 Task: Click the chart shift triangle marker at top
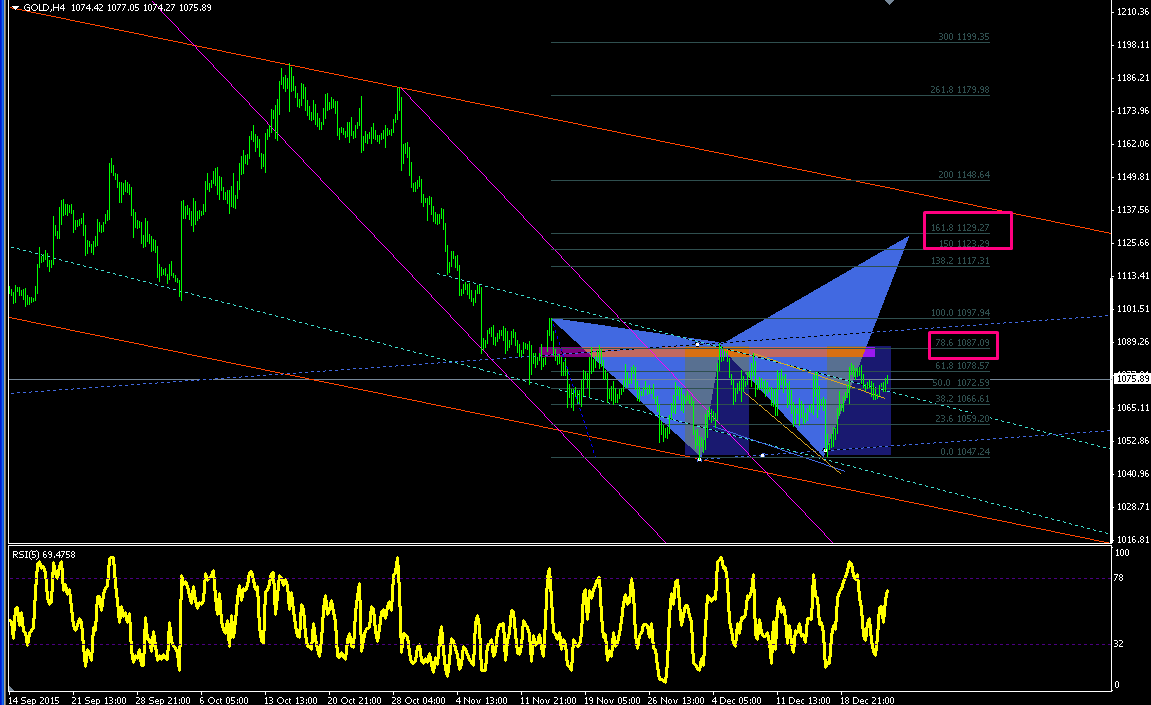pyautogui.click(x=889, y=2)
